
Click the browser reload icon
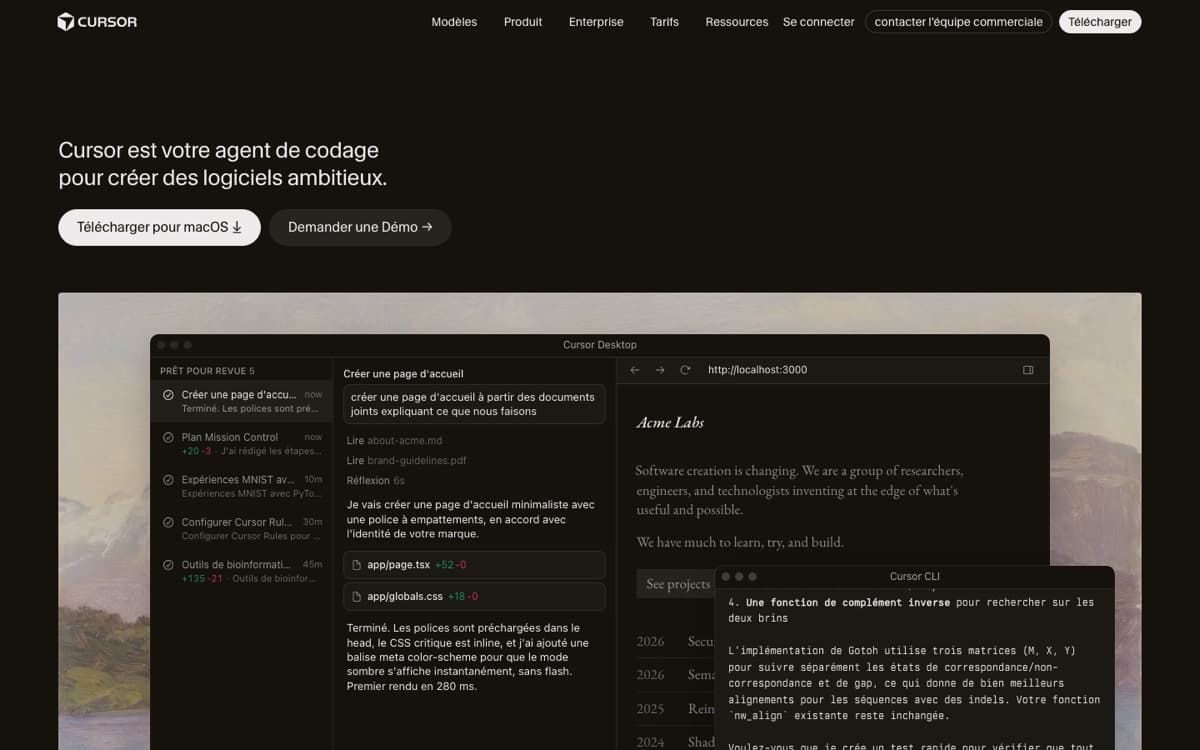point(685,370)
